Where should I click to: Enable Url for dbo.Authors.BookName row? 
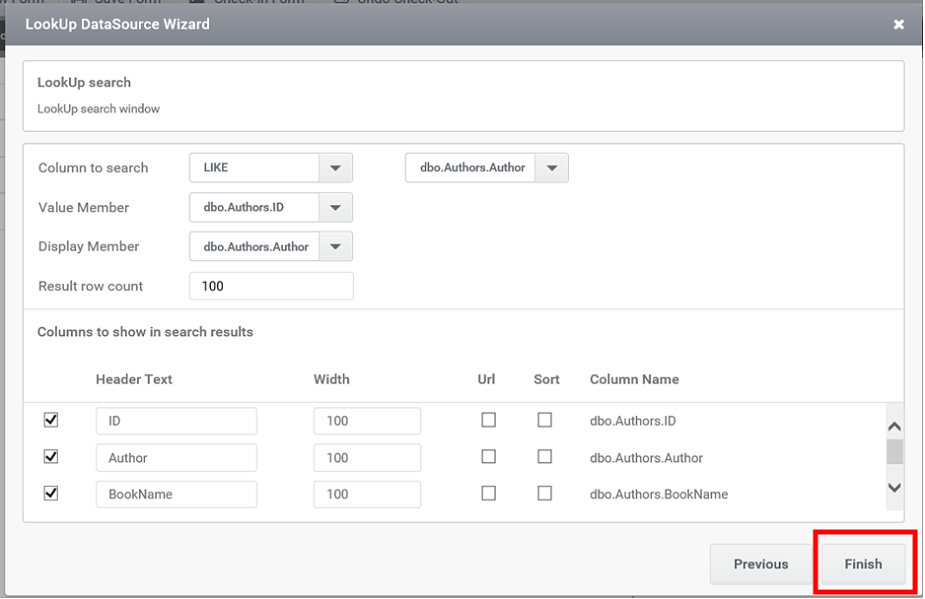click(488, 493)
